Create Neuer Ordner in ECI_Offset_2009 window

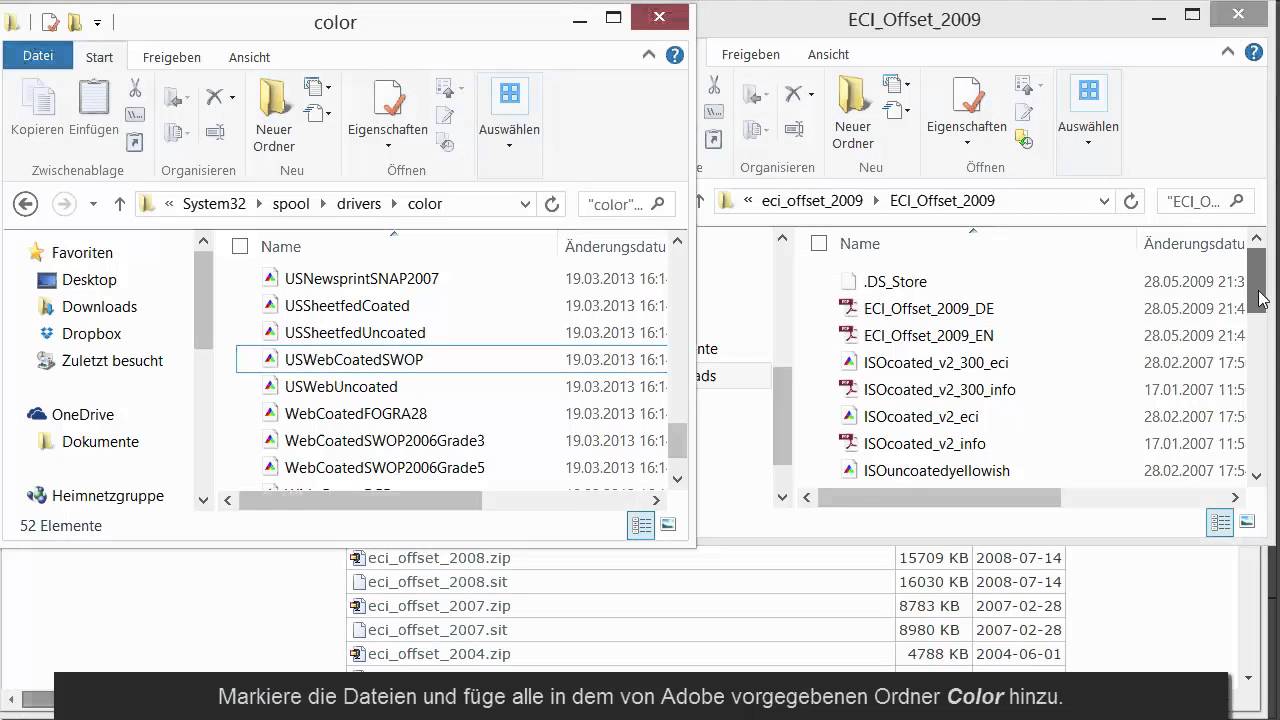pyautogui.click(x=853, y=113)
